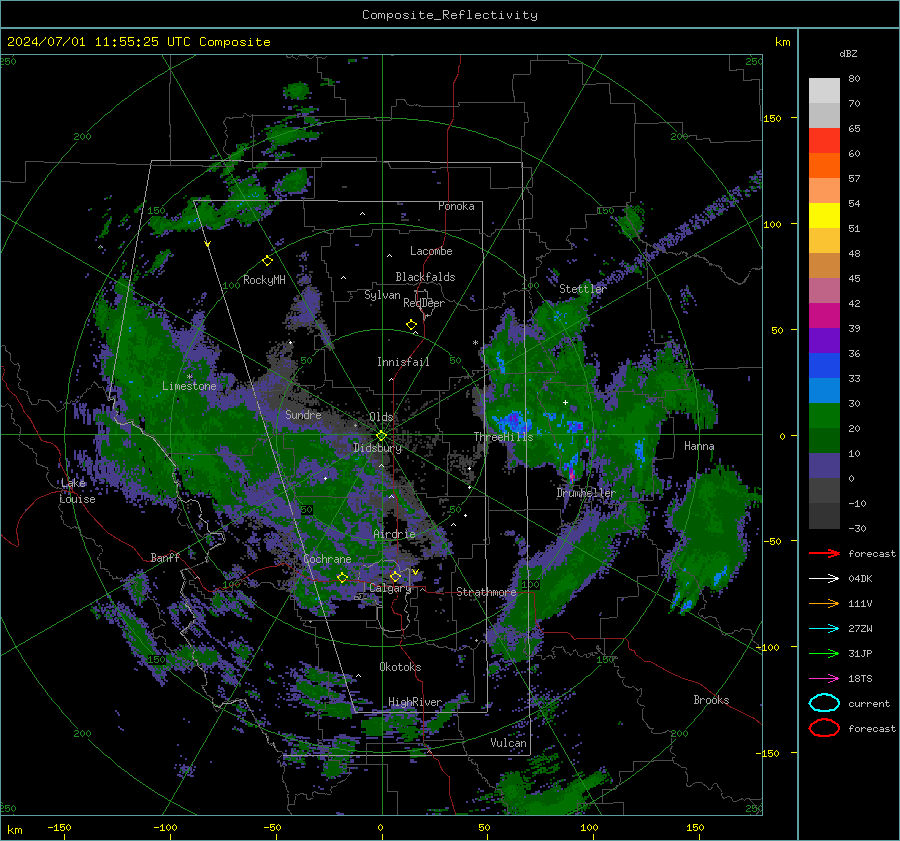Screen dimensions: 900x841
Task: Select the magenta 42 dBZ color swatch
Action: click(824, 315)
